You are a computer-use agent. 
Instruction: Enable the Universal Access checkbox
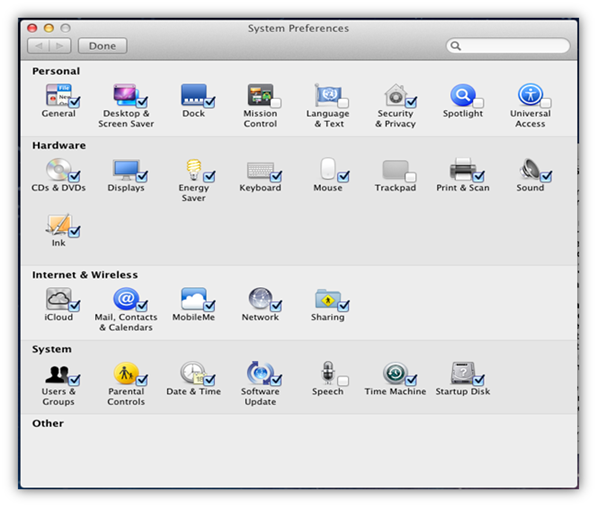point(546,103)
